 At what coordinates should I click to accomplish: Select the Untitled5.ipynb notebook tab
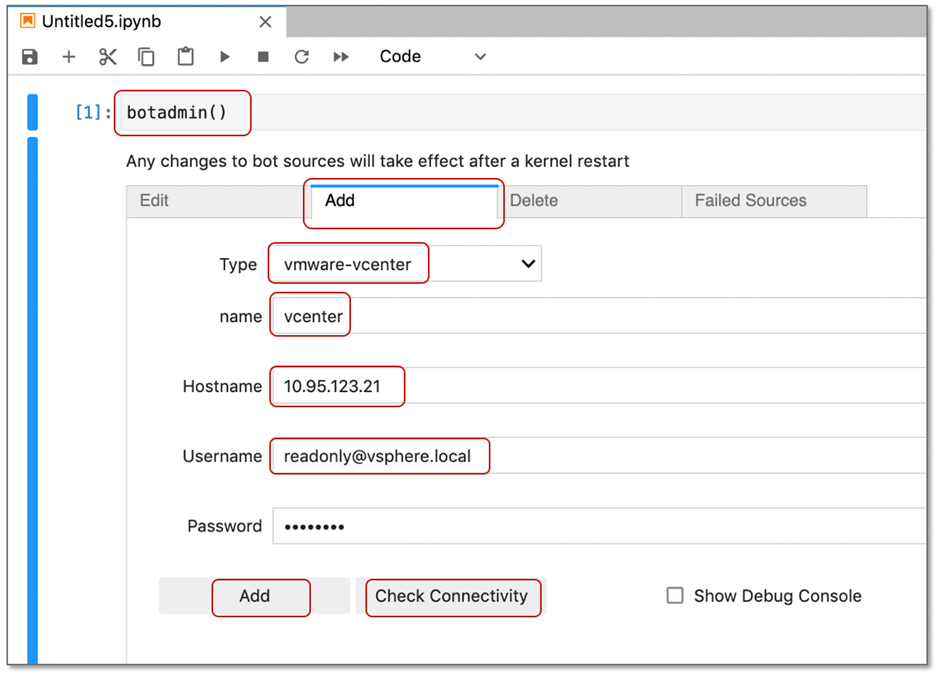click(x=120, y=20)
